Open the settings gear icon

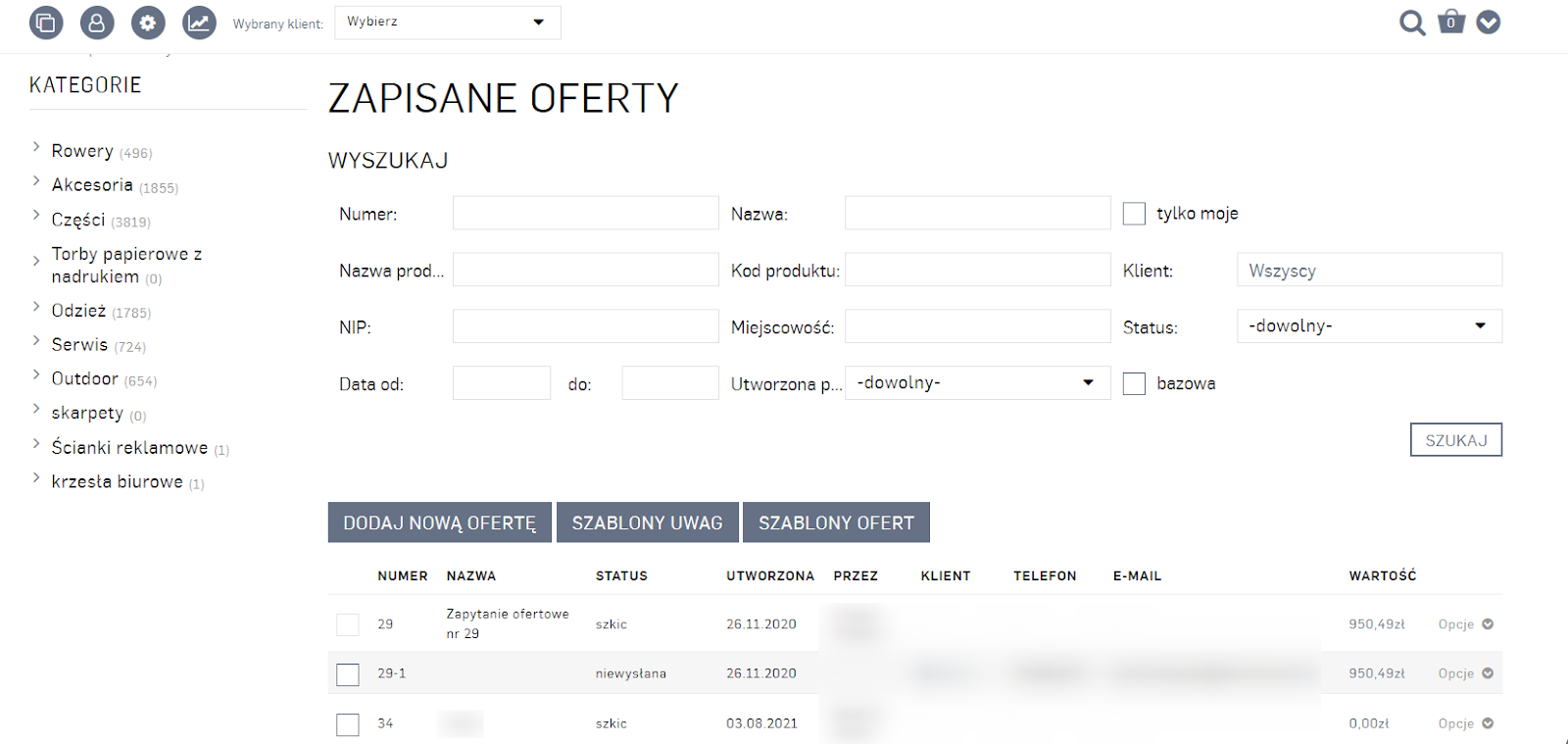click(x=148, y=23)
